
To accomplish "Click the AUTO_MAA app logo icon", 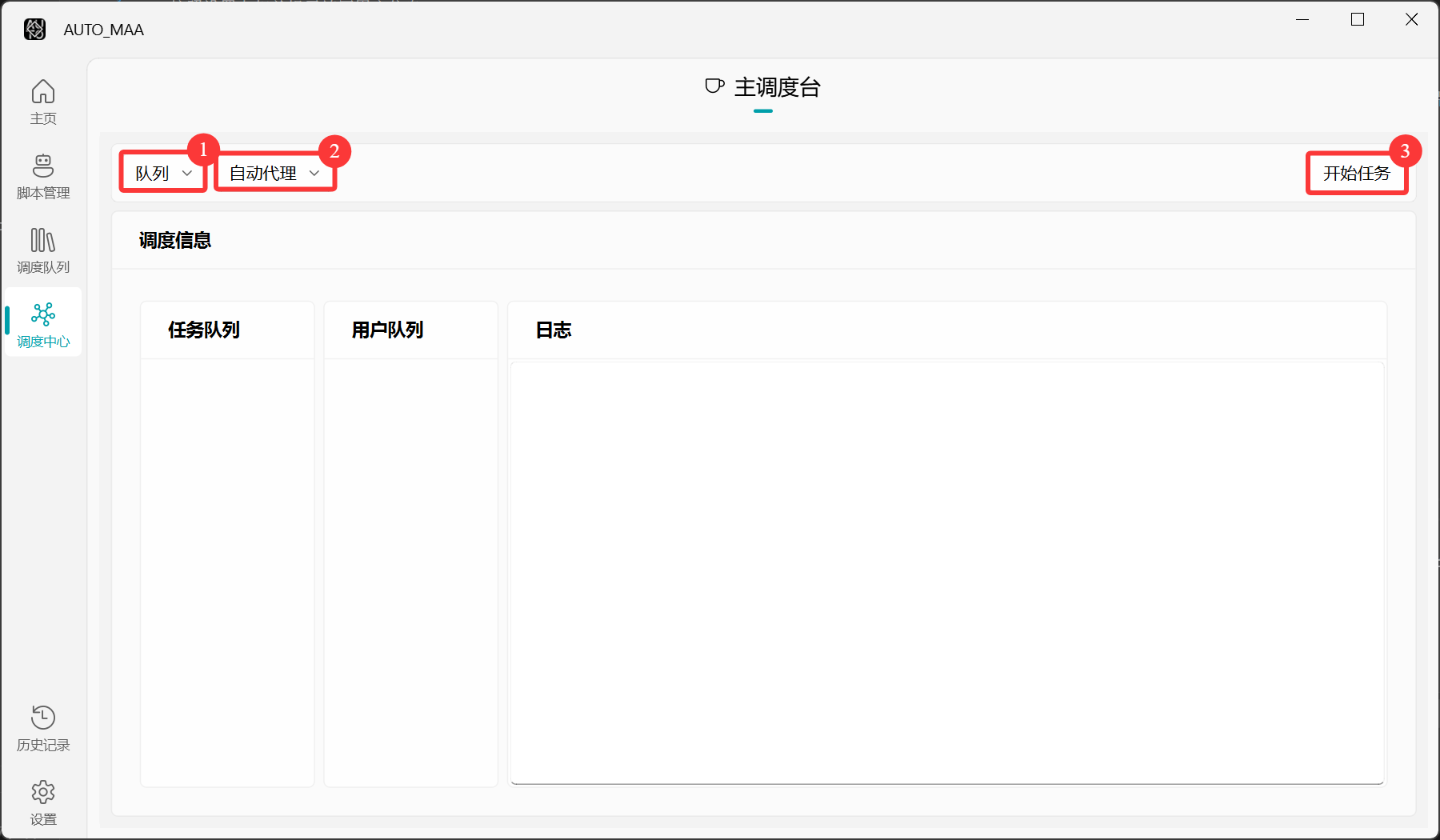I will (34, 30).
